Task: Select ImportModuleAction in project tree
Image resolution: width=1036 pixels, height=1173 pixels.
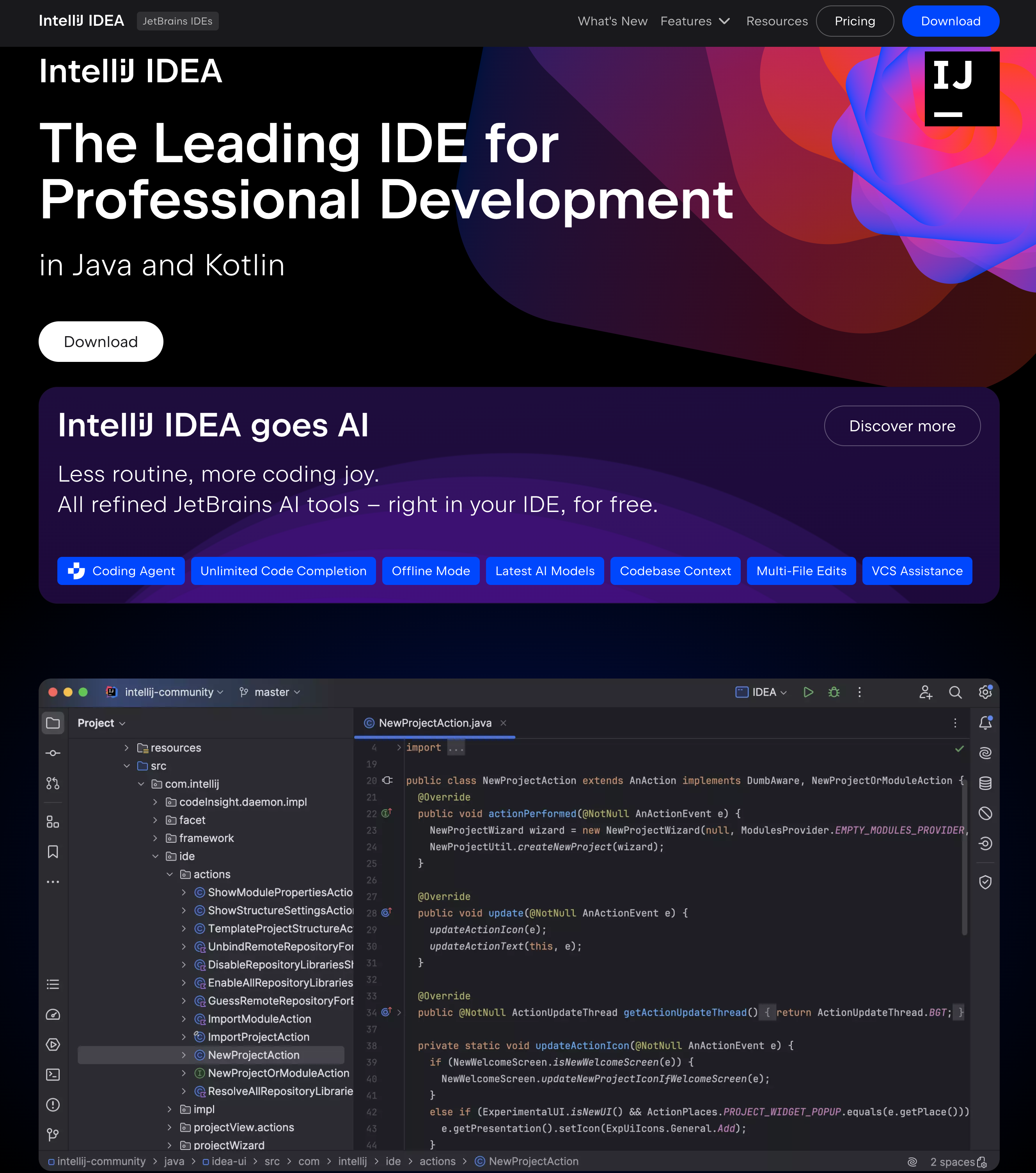Action: [259, 1019]
